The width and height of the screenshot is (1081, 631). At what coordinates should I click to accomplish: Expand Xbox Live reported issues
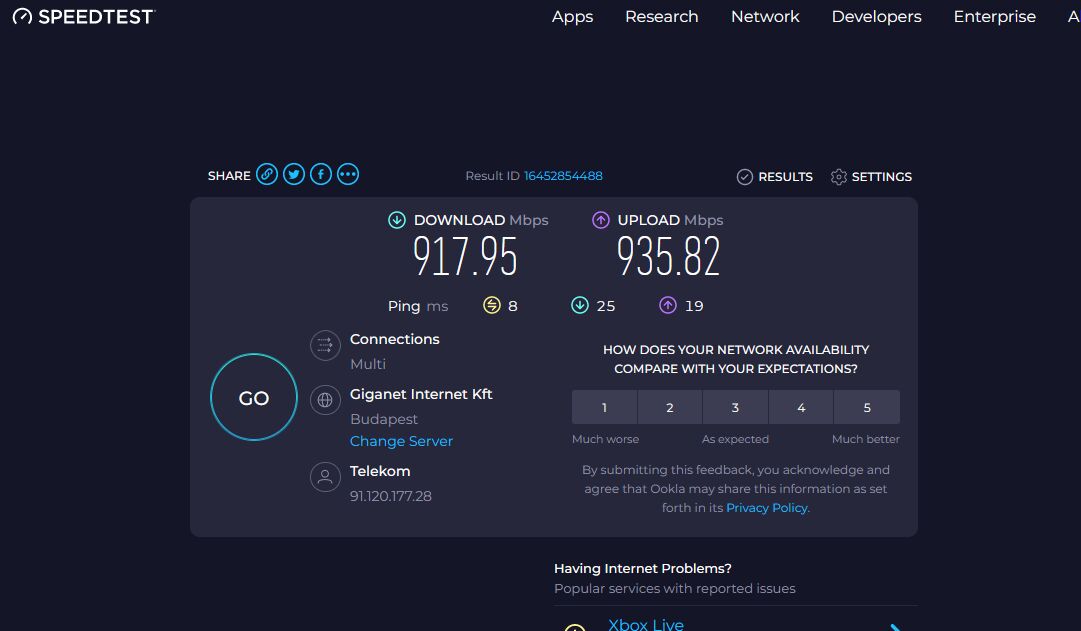click(x=736, y=623)
